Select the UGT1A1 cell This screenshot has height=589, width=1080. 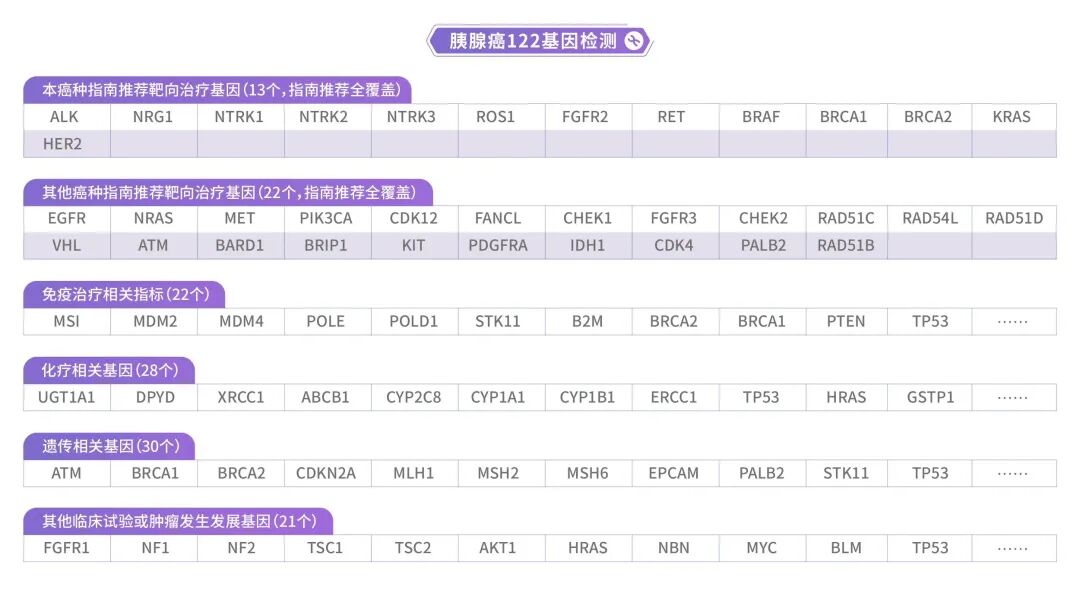67,397
